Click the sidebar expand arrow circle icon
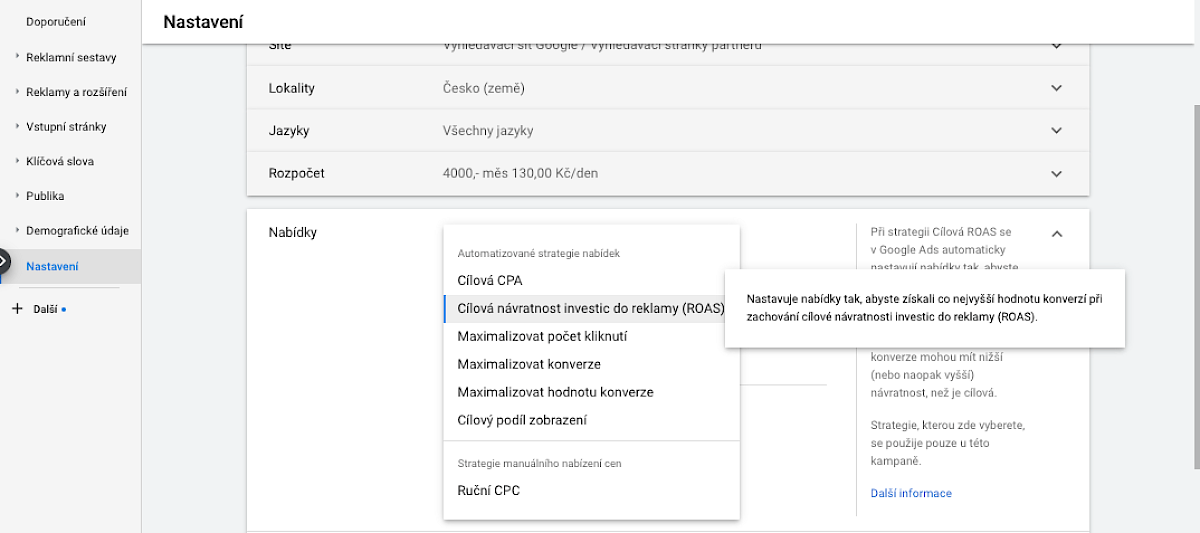 click(x=3, y=262)
